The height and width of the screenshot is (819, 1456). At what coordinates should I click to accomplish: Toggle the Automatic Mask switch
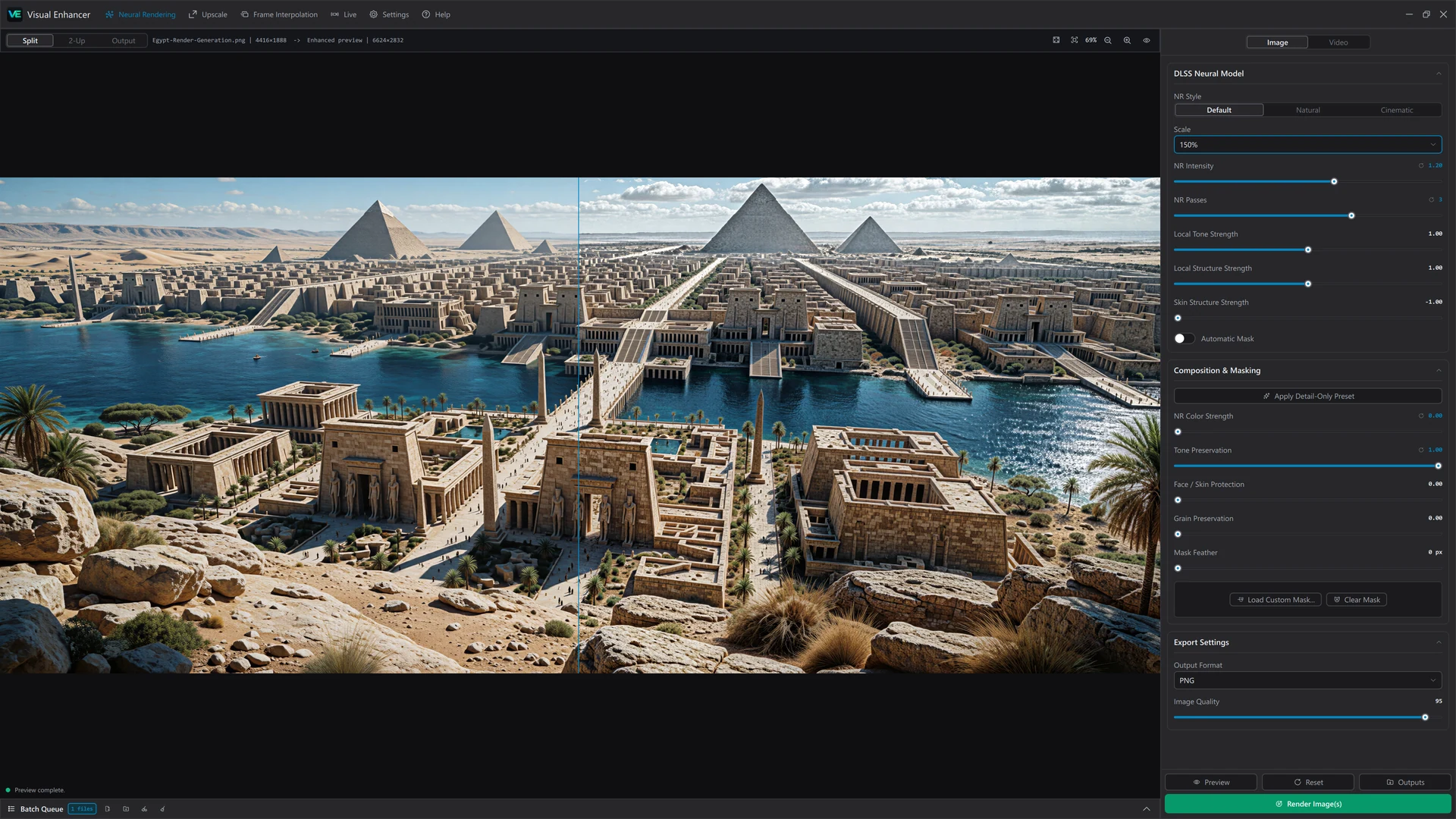coord(1184,339)
